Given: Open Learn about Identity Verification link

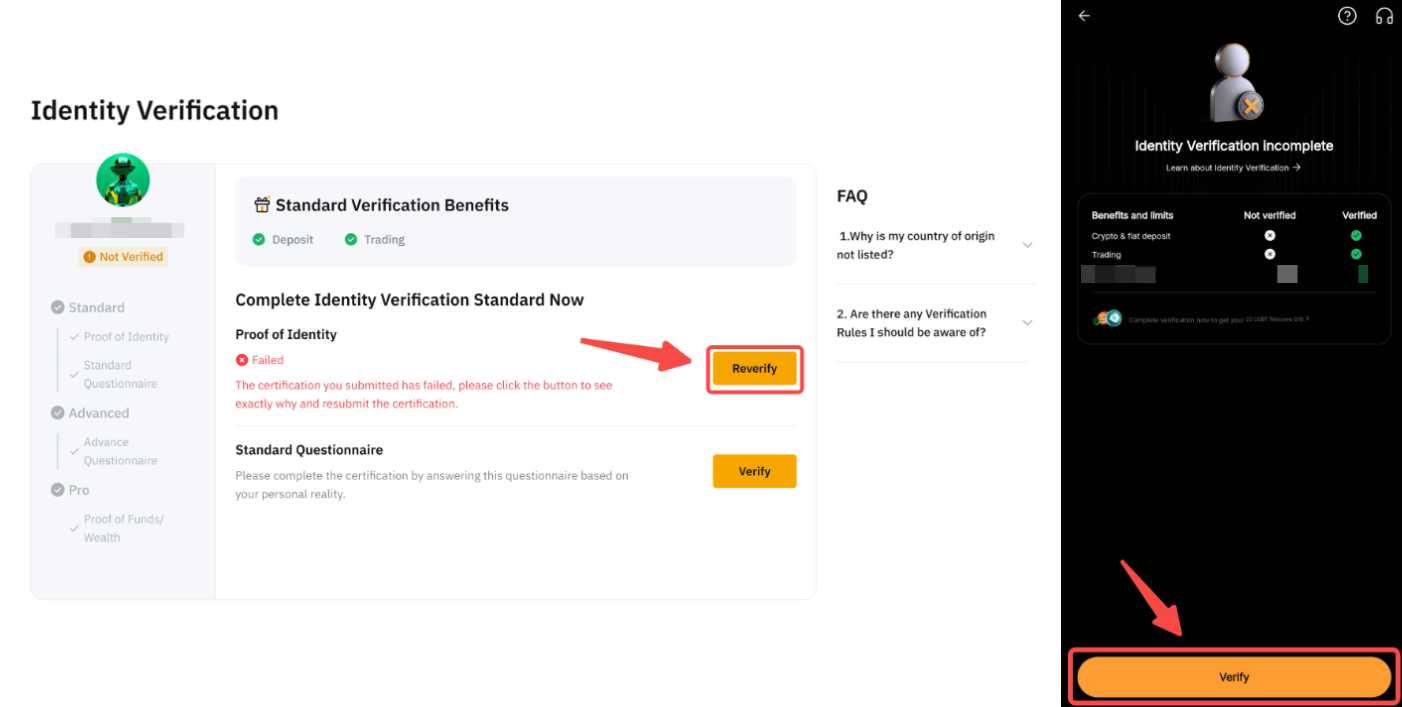Looking at the screenshot, I should (x=1233, y=168).
